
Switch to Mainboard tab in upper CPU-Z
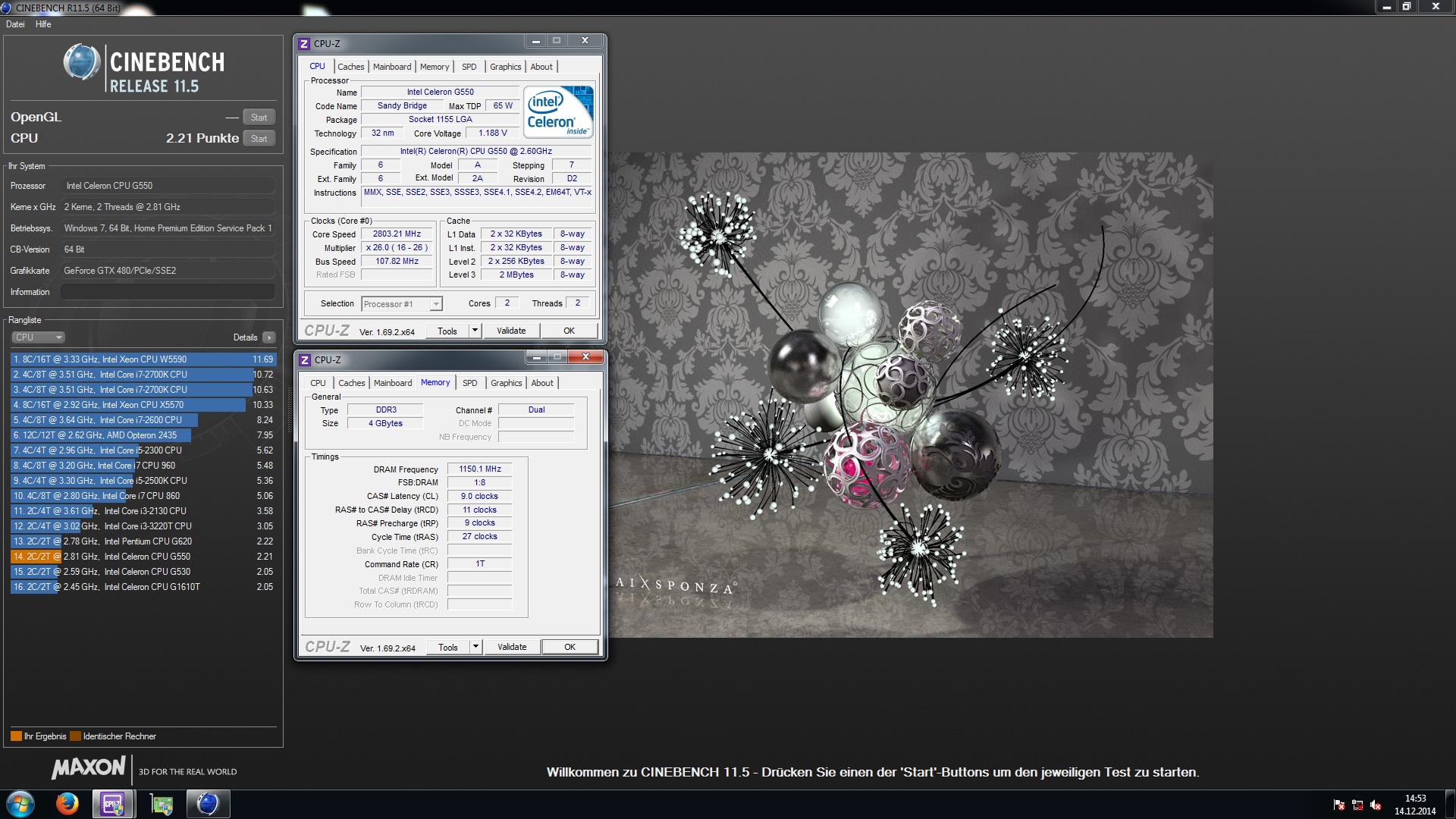pyautogui.click(x=392, y=67)
